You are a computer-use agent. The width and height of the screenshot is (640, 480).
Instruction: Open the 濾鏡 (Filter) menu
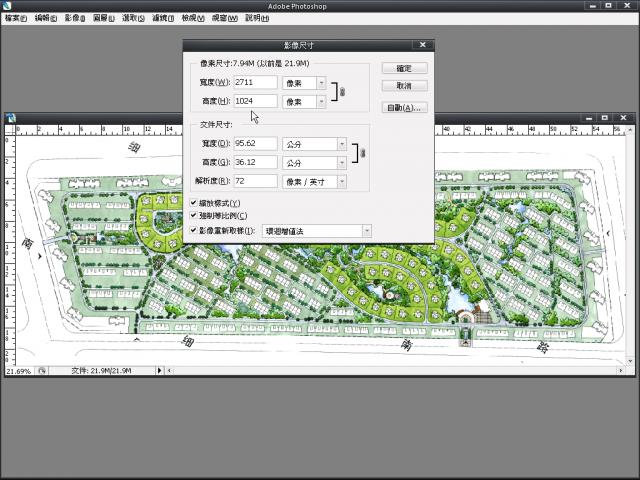164,18
